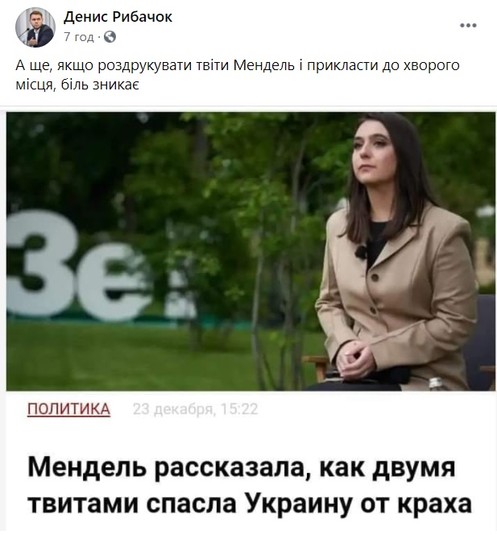Open the headline 'Мендель рассказала, как двумя'

(241, 467)
